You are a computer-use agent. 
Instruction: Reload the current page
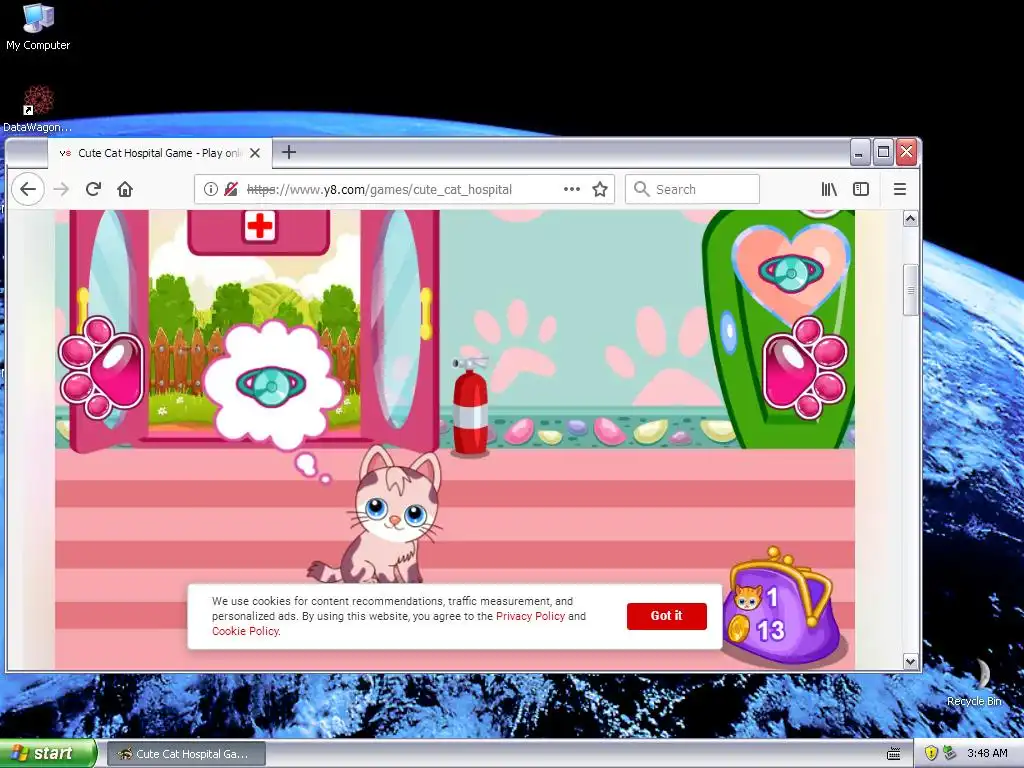[x=93, y=189]
